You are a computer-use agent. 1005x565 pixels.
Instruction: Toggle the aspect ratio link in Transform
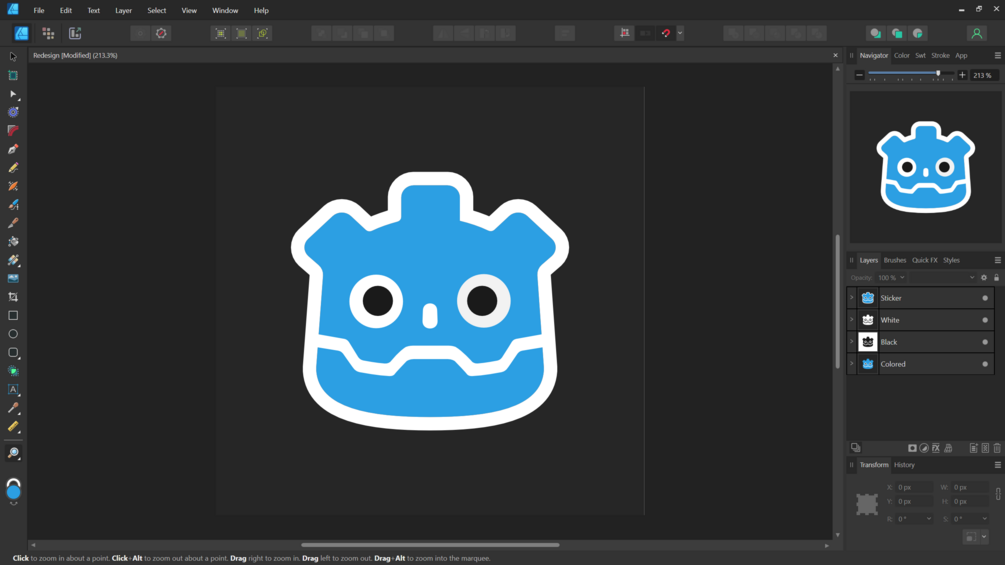coord(998,494)
